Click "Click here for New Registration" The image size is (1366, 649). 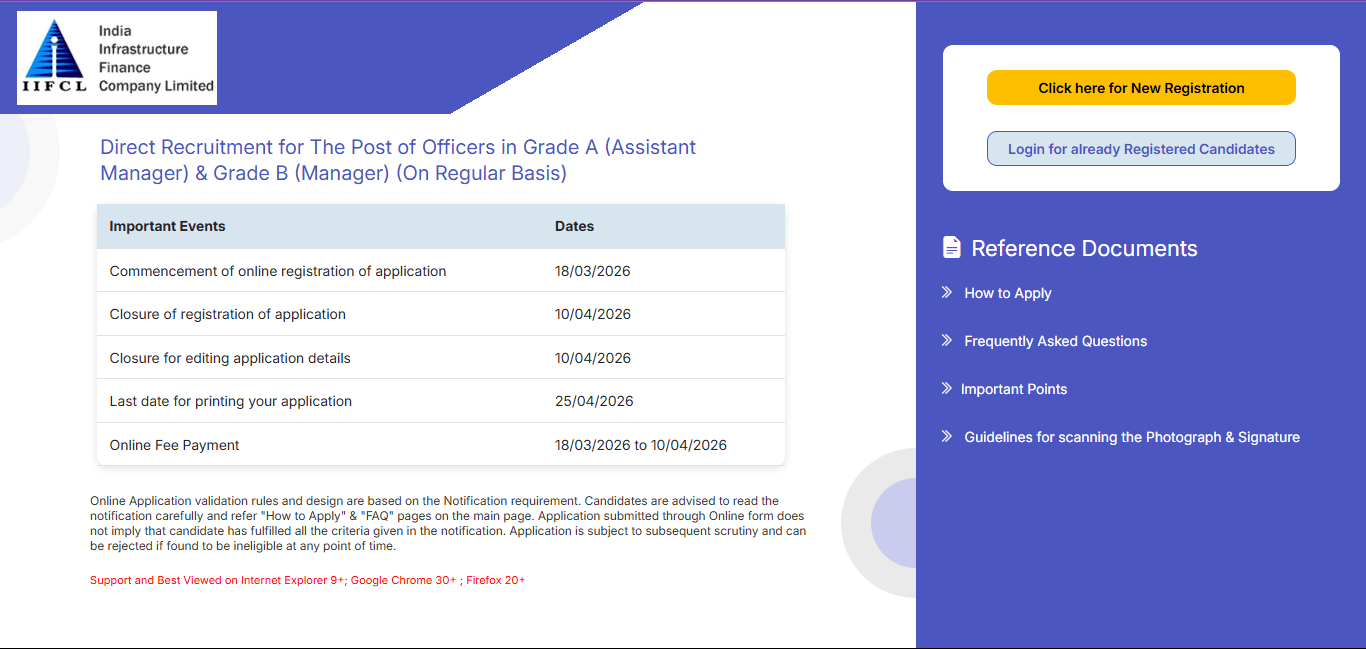click(1141, 87)
